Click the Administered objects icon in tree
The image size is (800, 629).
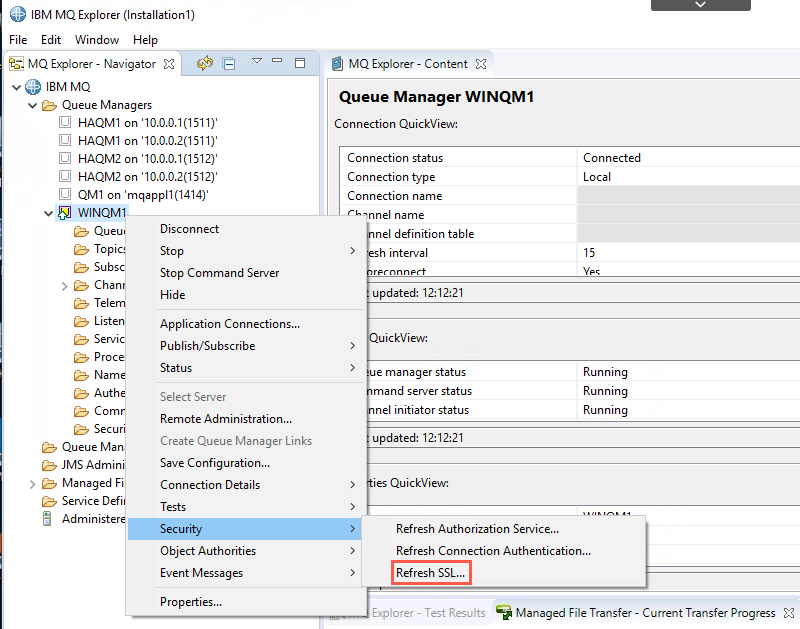click(x=47, y=518)
